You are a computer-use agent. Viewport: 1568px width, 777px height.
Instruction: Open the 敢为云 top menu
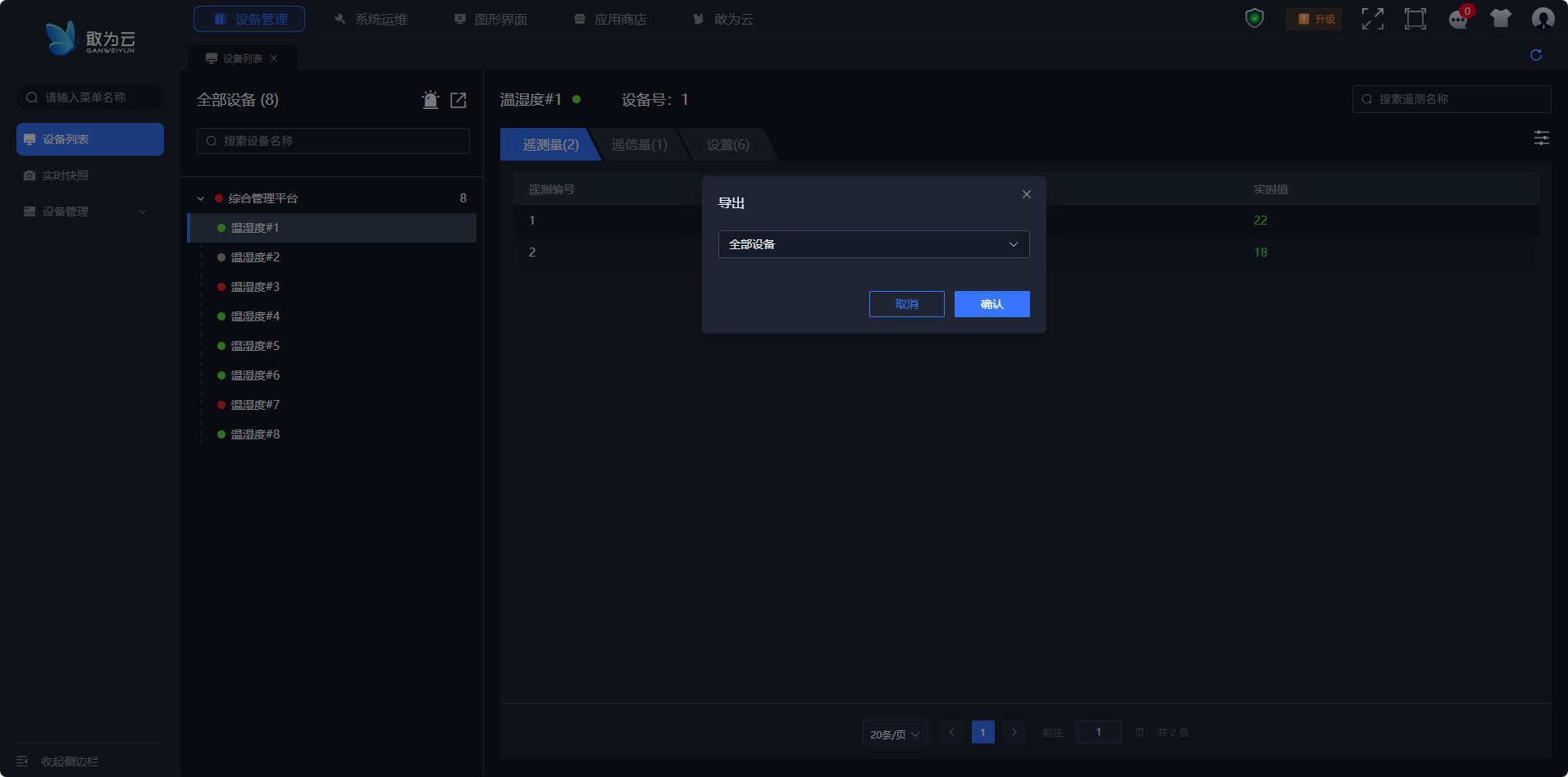click(723, 19)
